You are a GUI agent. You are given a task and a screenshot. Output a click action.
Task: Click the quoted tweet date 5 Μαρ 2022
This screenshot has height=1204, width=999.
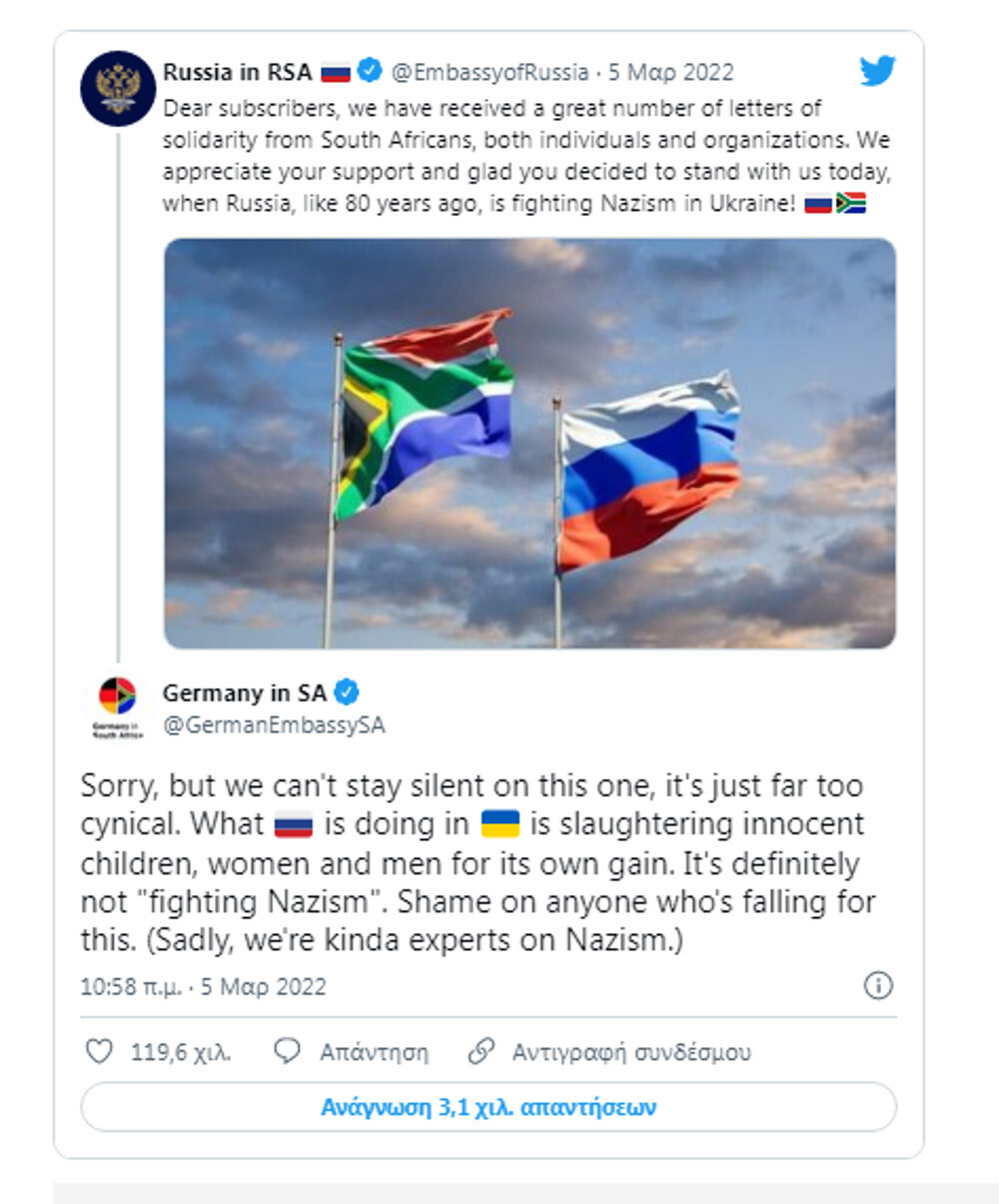pos(671,72)
